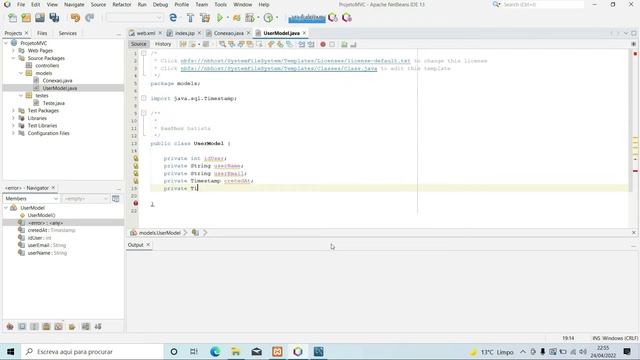Open the Debug menu
The height and width of the screenshot is (360, 640).
coord(160,4)
